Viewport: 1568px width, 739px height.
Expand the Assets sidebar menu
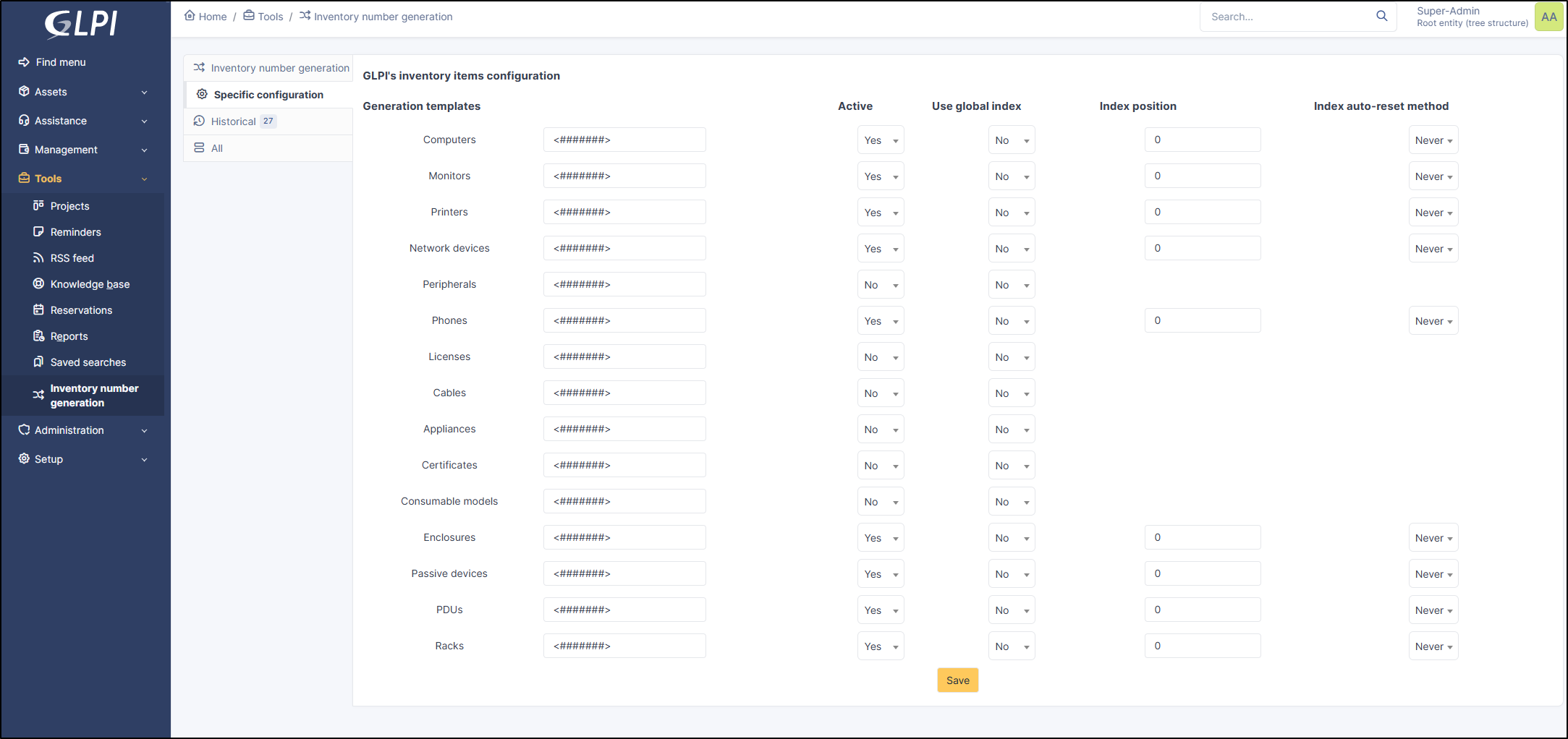pyautogui.click(x=83, y=92)
